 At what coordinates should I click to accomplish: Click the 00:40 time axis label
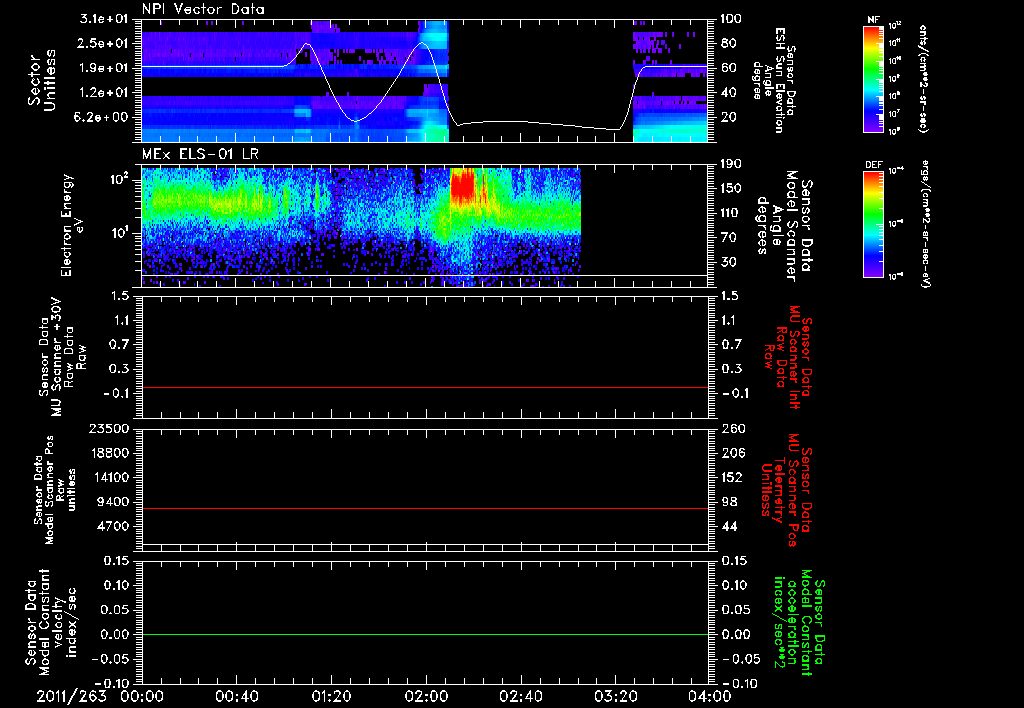pyautogui.click(x=236, y=697)
